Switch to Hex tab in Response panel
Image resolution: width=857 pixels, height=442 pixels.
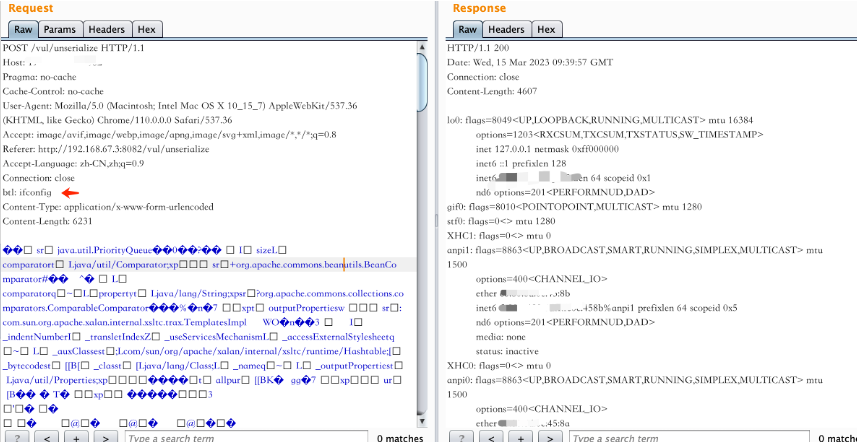click(547, 30)
